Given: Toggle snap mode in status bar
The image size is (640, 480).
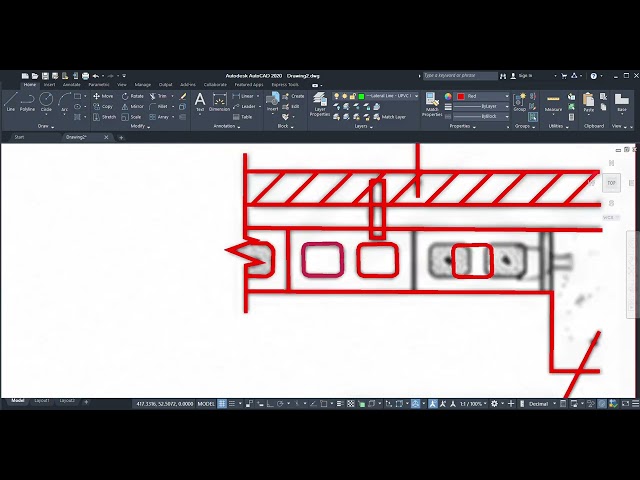Looking at the screenshot, I should (231, 404).
